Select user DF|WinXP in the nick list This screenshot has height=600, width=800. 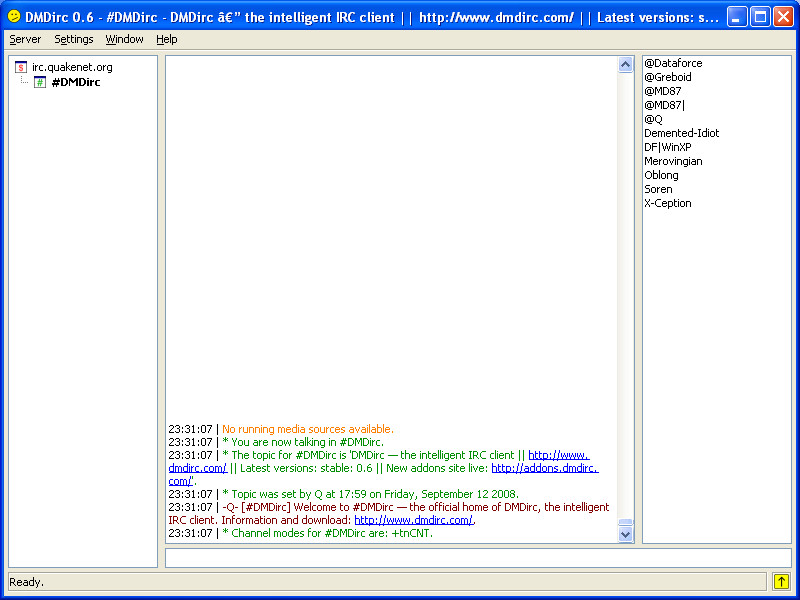tap(667, 147)
